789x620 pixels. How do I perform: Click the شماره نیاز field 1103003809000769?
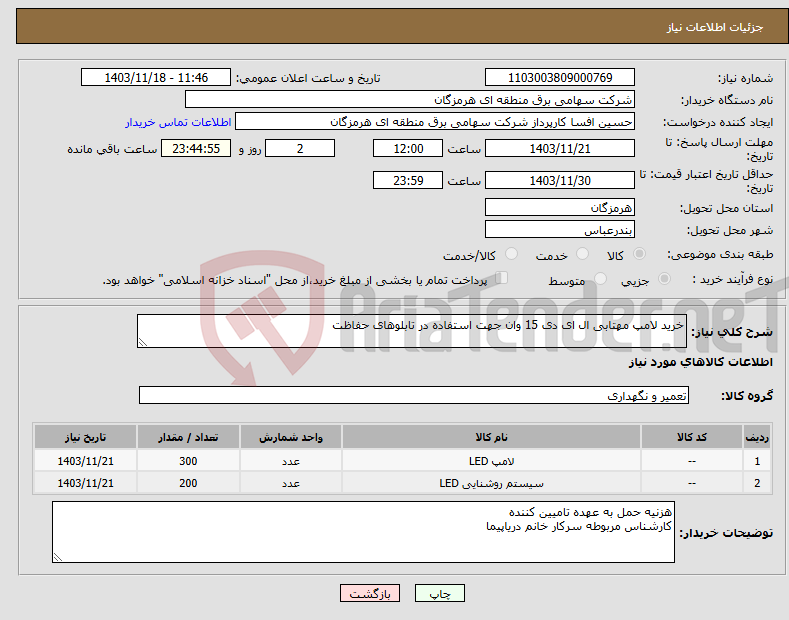click(560, 78)
